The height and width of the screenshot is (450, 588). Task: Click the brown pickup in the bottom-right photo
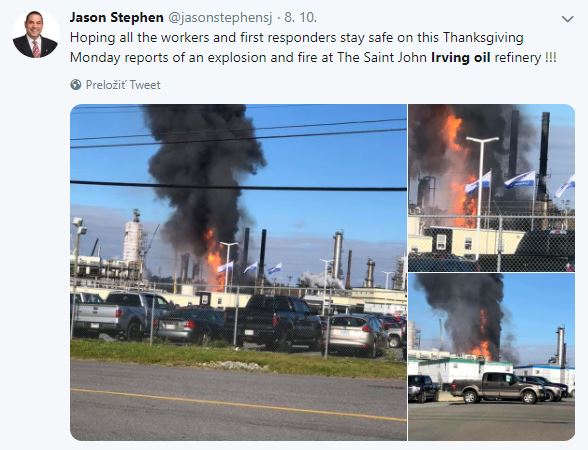point(498,388)
